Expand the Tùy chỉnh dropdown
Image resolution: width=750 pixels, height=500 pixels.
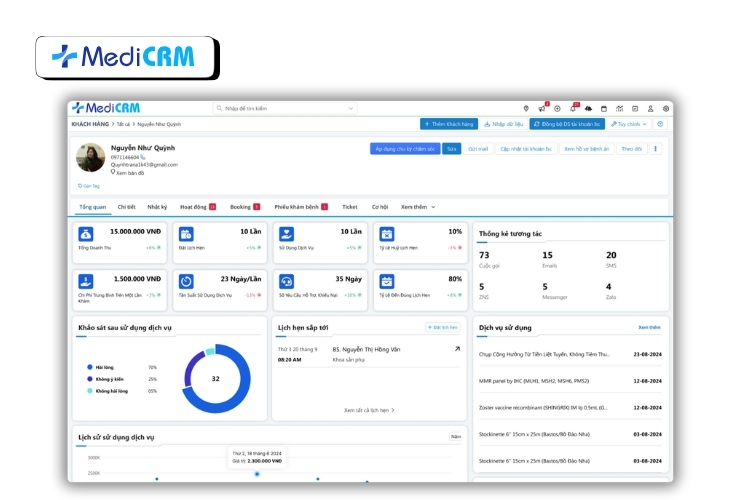(x=630, y=124)
